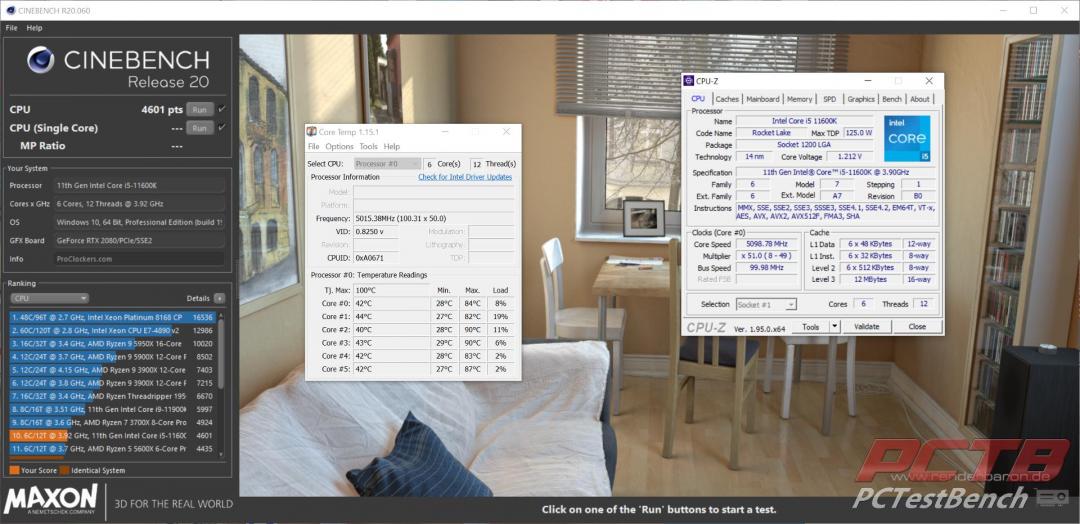Run the multi-core CPU test
The height and width of the screenshot is (524, 1080).
coord(200,109)
